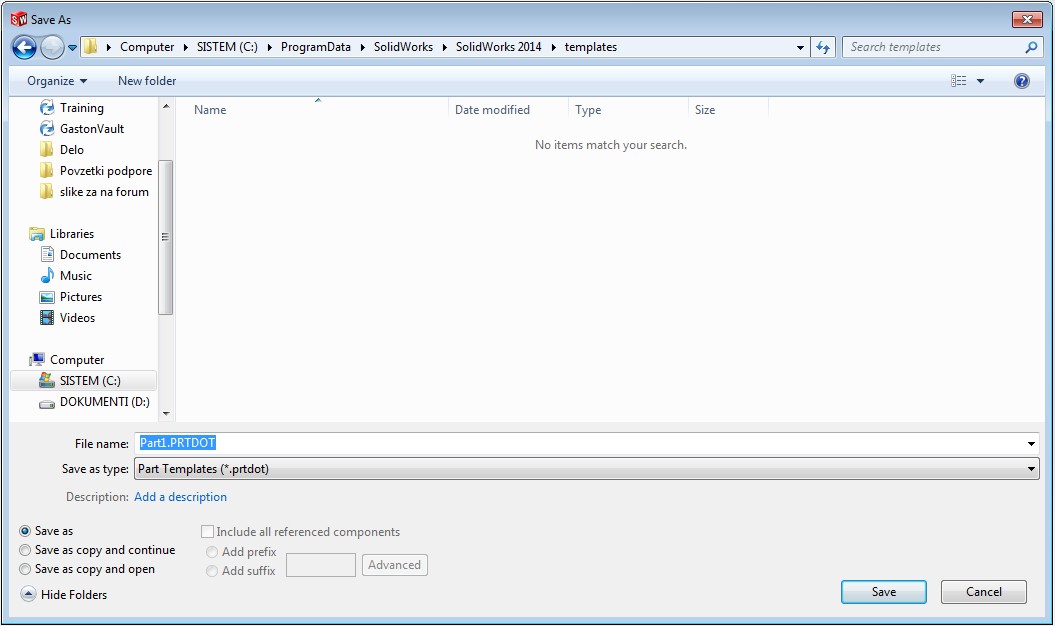Choose Save as copy and continue
This screenshot has height=626, width=1055.
(x=25, y=550)
